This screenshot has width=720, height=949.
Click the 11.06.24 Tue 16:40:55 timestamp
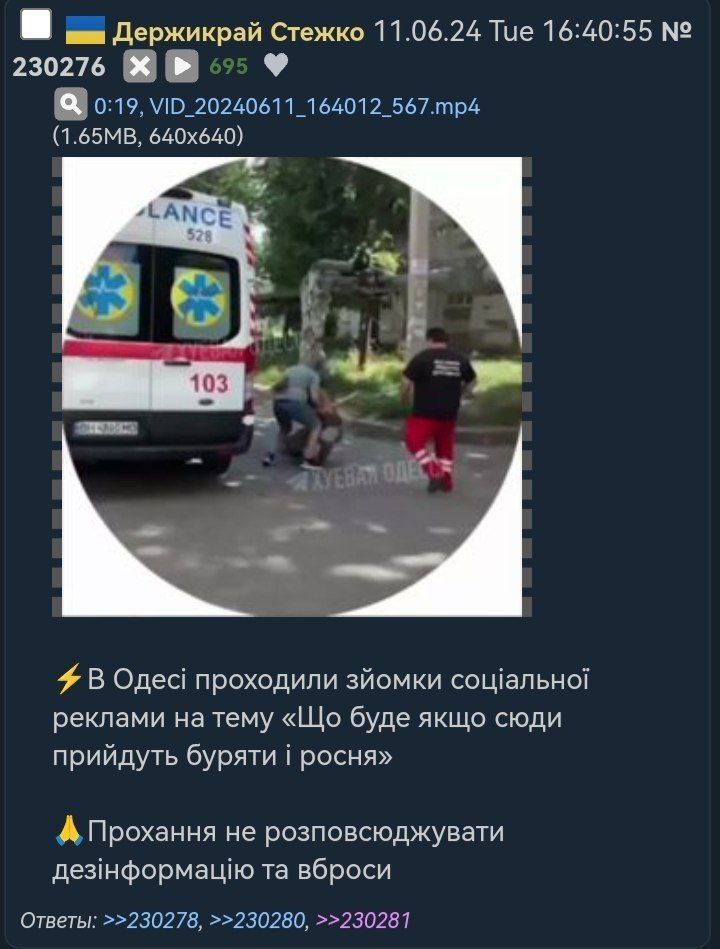(x=514, y=31)
